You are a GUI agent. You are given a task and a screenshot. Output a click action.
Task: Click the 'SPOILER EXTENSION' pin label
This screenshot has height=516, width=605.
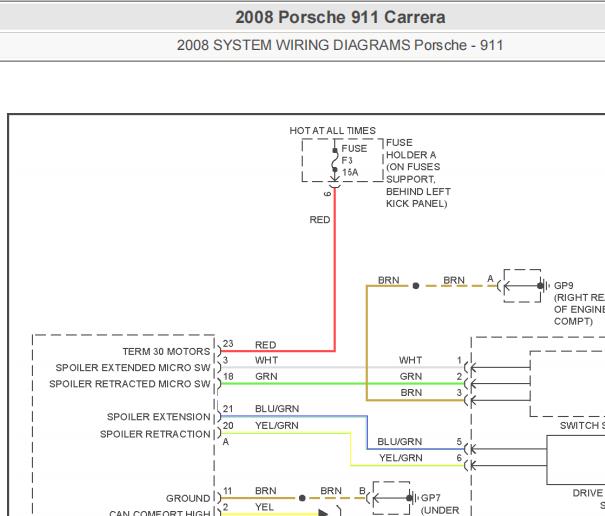click(x=159, y=417)
